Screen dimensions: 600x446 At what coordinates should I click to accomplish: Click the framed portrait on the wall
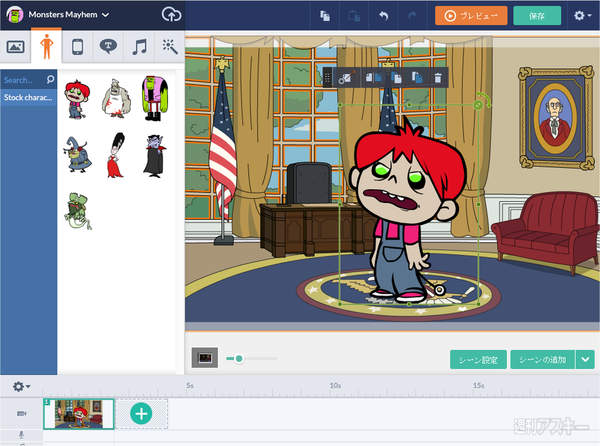pos(556,117)
